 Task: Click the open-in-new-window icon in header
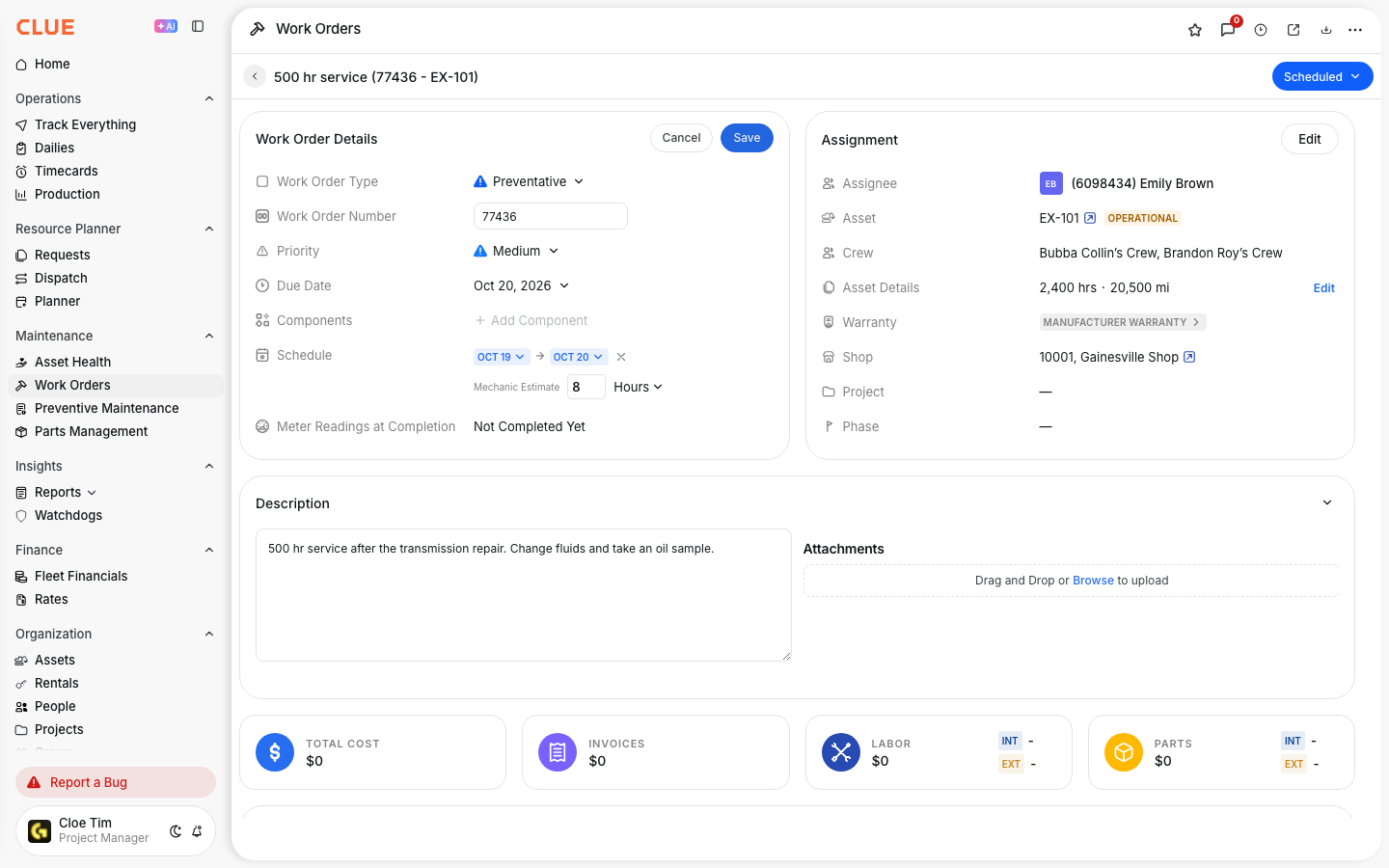[1294, 30]
